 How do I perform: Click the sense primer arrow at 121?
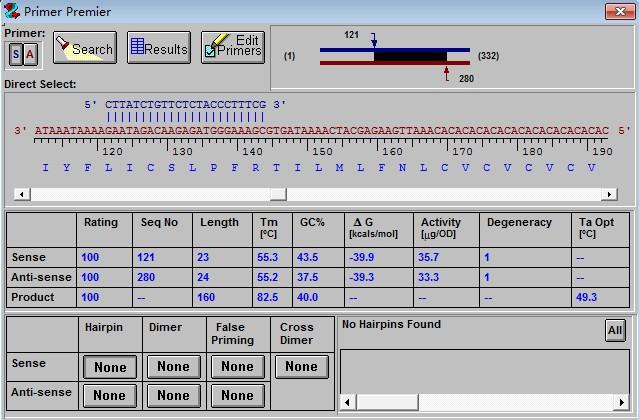pos(374,40)
